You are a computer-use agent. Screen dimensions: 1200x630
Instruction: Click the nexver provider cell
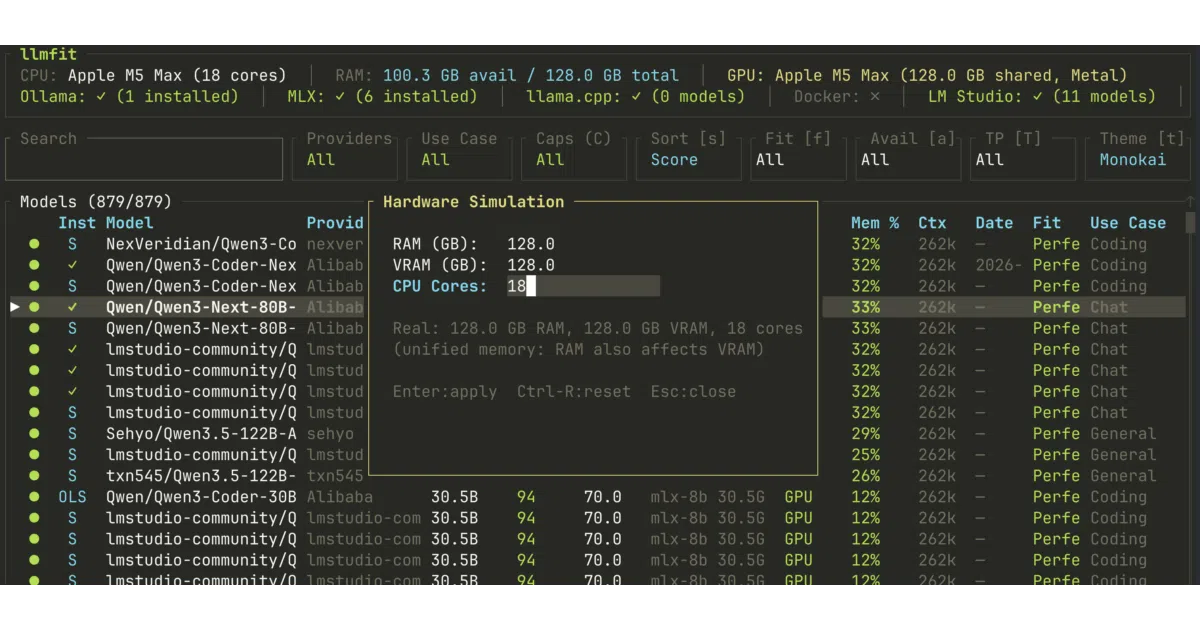pos(335,244)
